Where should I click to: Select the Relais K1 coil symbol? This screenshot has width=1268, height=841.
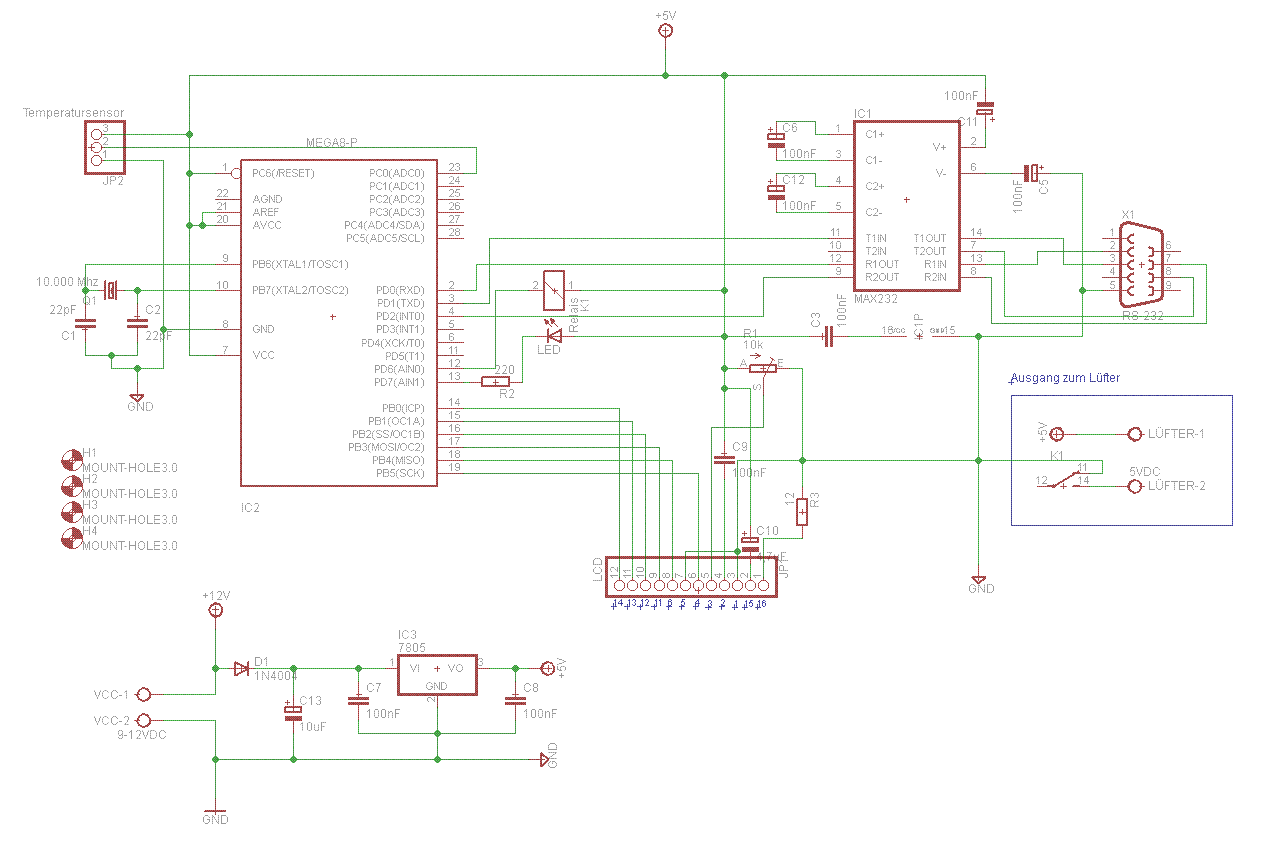click(553, 287)
